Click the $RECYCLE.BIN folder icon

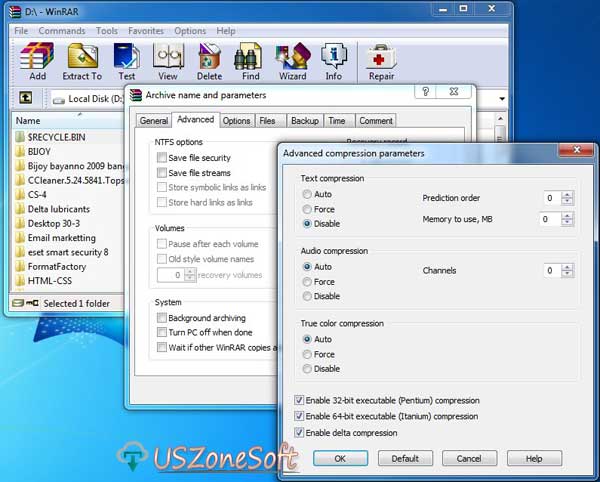click(x=20, y=137)
